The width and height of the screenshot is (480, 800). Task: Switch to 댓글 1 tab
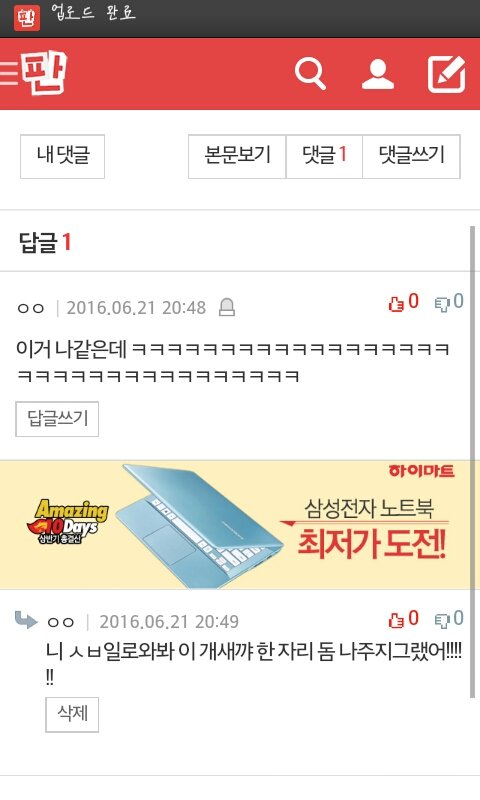[324, 157]
